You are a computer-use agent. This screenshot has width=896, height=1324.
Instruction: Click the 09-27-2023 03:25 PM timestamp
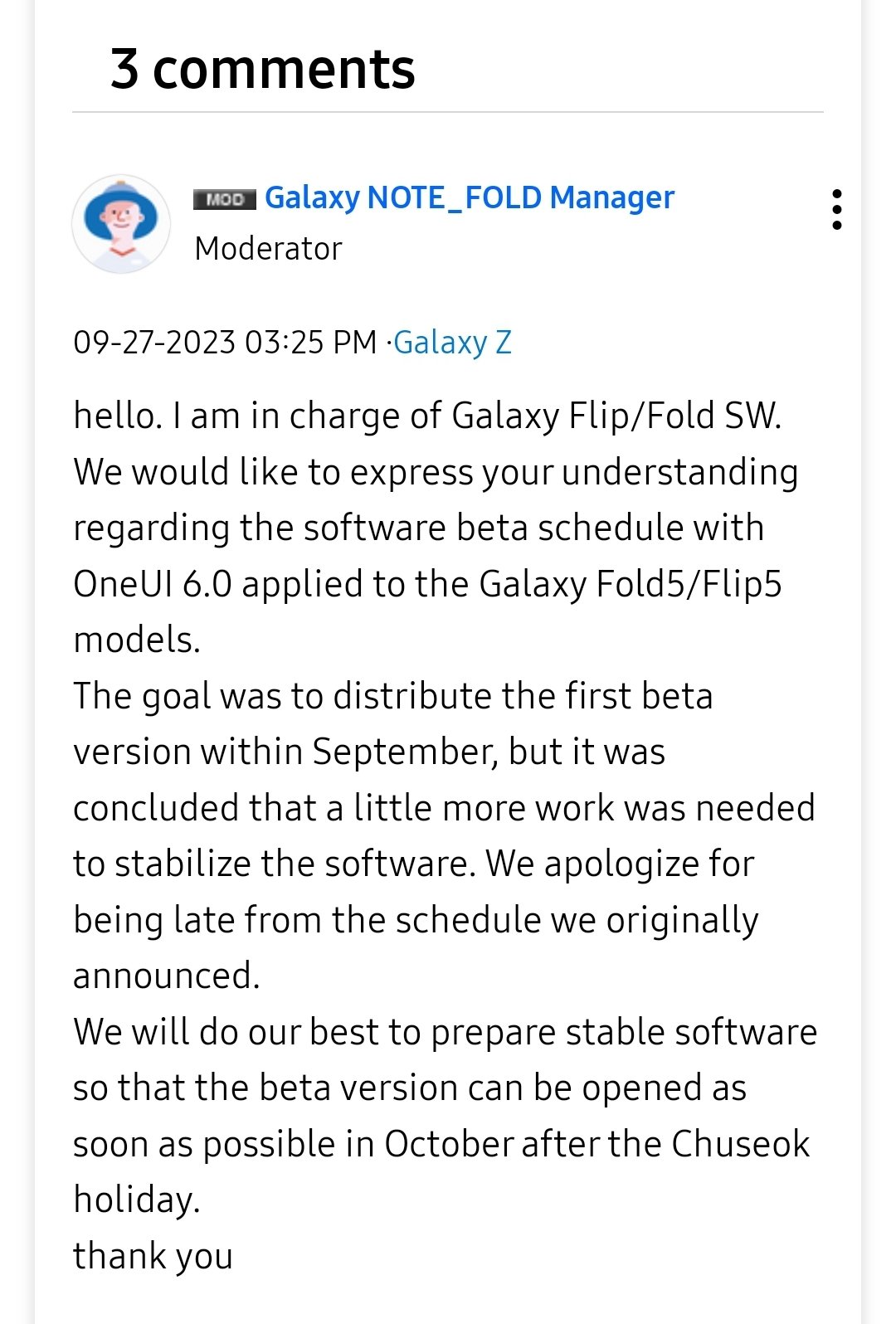[x=225, y=342]
